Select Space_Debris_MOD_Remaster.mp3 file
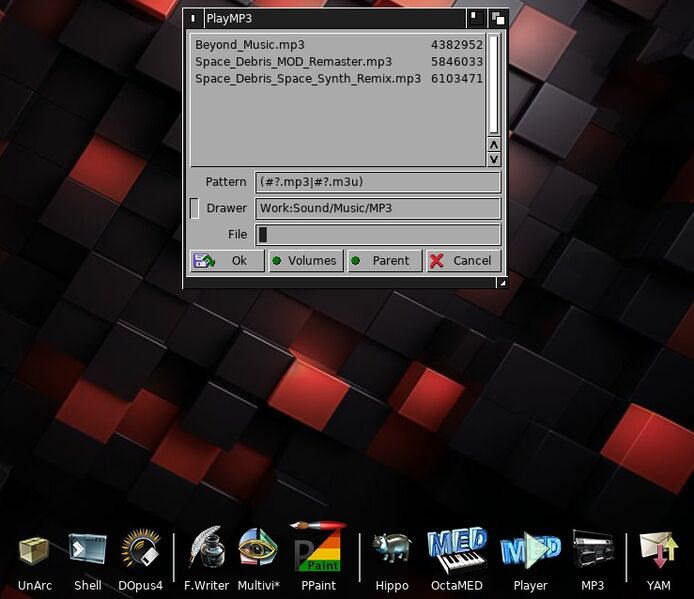This screenshot has height=599, width=694. click(x=293, y=61)
